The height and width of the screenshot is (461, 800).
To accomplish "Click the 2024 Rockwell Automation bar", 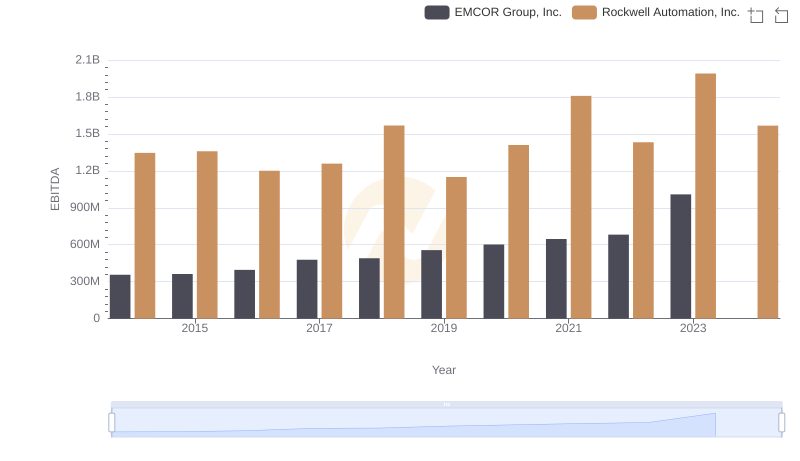I will [x=768, y=222].
